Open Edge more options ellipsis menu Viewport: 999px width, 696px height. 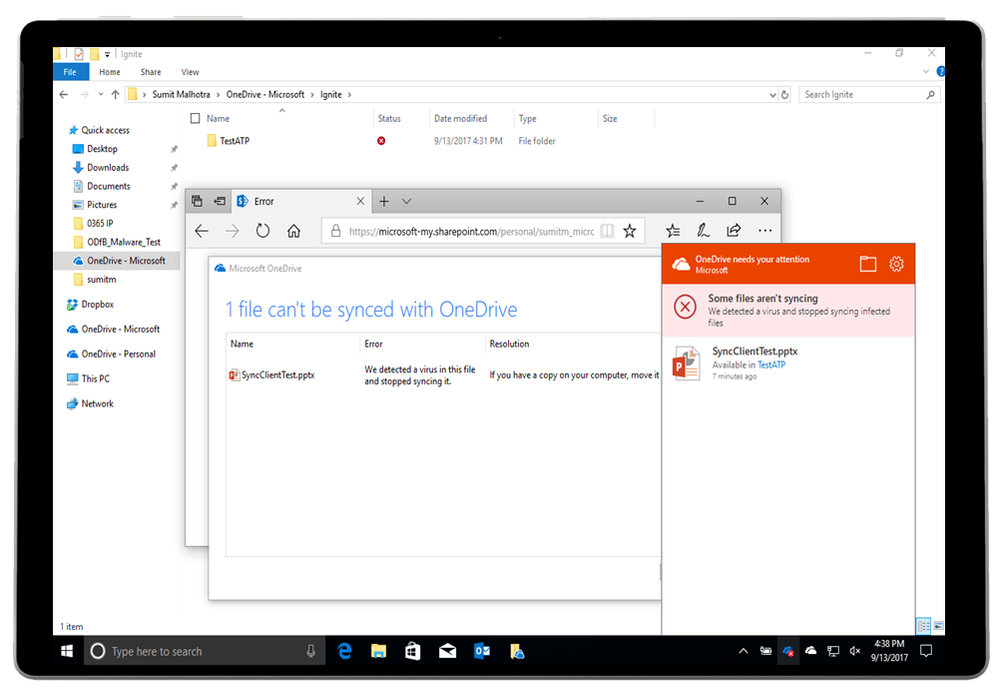click(765, 231)
